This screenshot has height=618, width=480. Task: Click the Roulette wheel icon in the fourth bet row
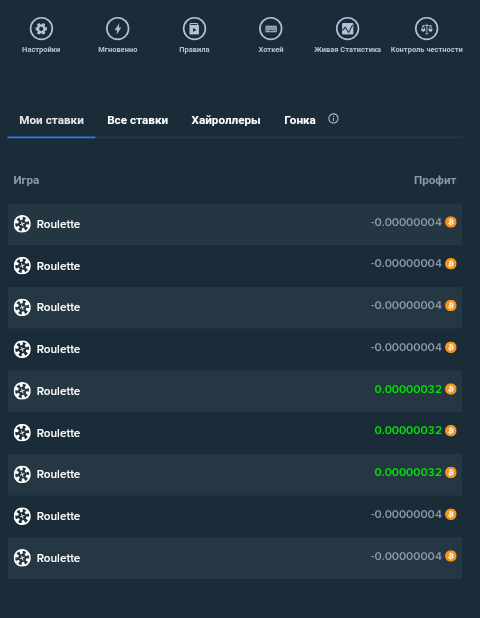tap(22, 349)
